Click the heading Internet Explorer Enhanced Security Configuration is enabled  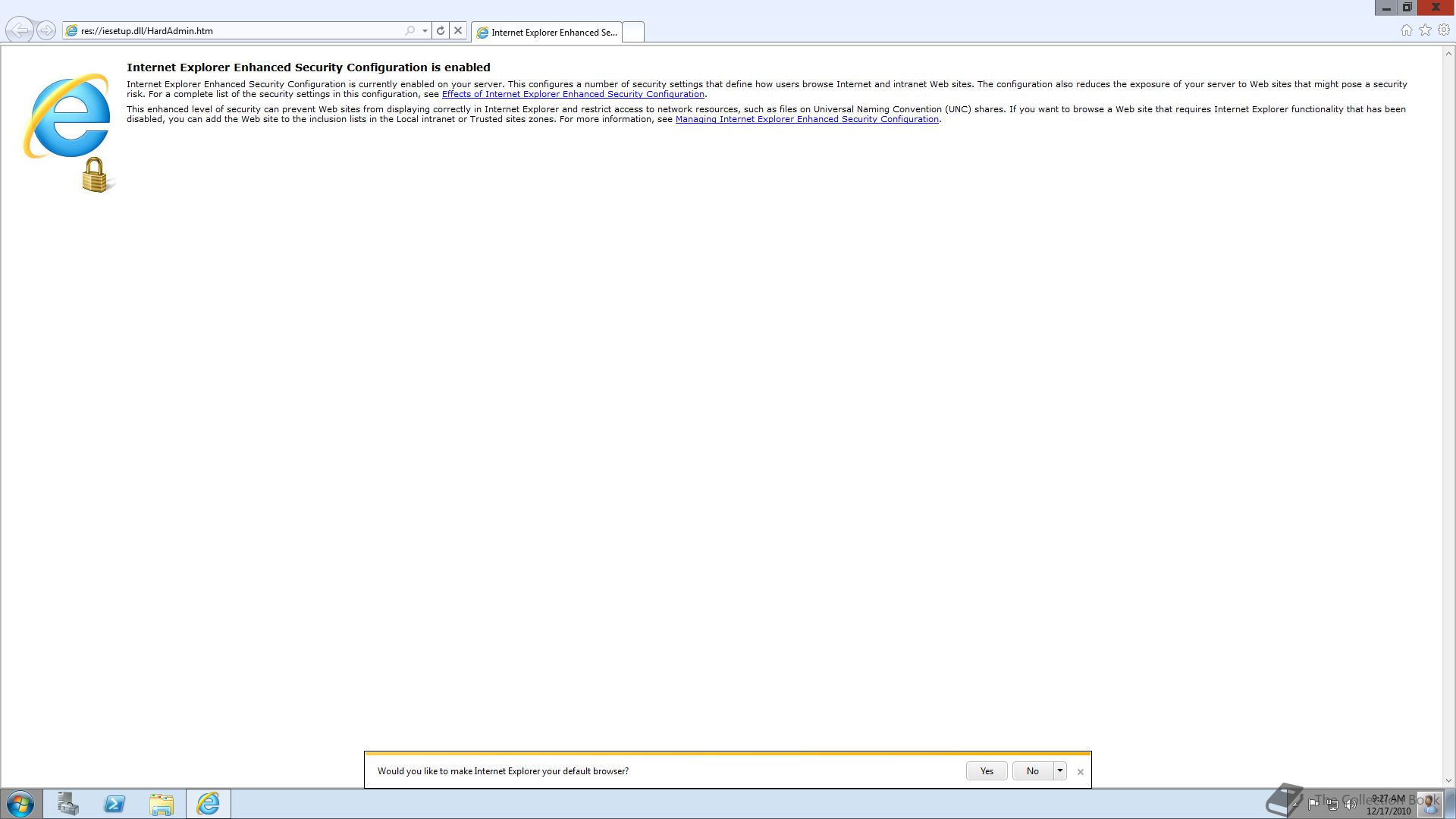pos(309,67)
